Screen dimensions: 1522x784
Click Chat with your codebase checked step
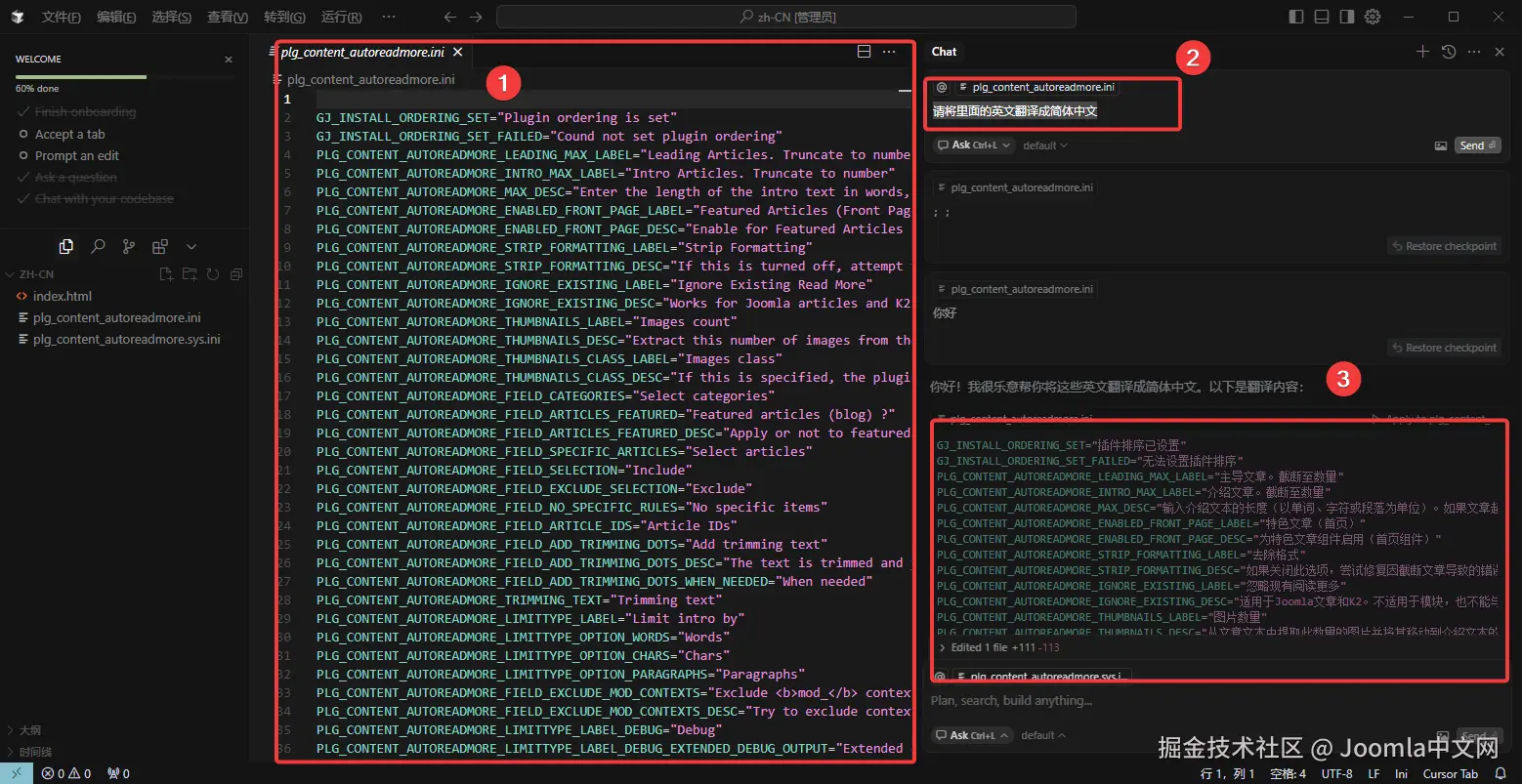click(x=104, y=199)
